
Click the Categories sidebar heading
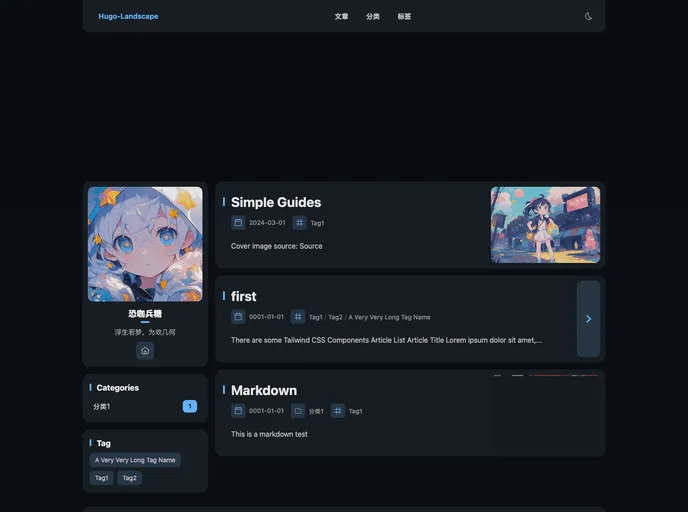[x=118, y=388]
